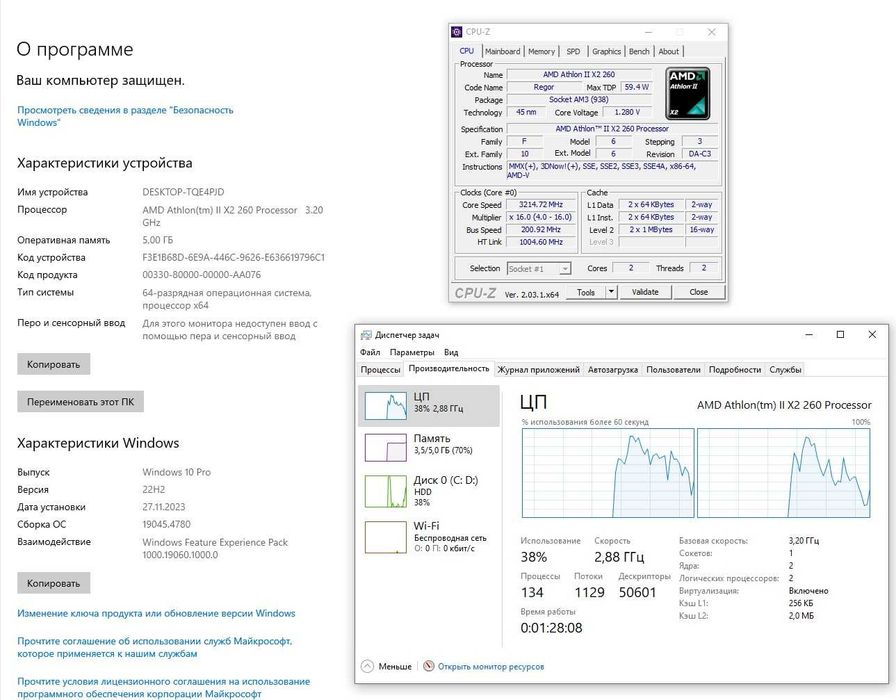
Task: Click the Потоки value 1129
Action: pos(590,593)
